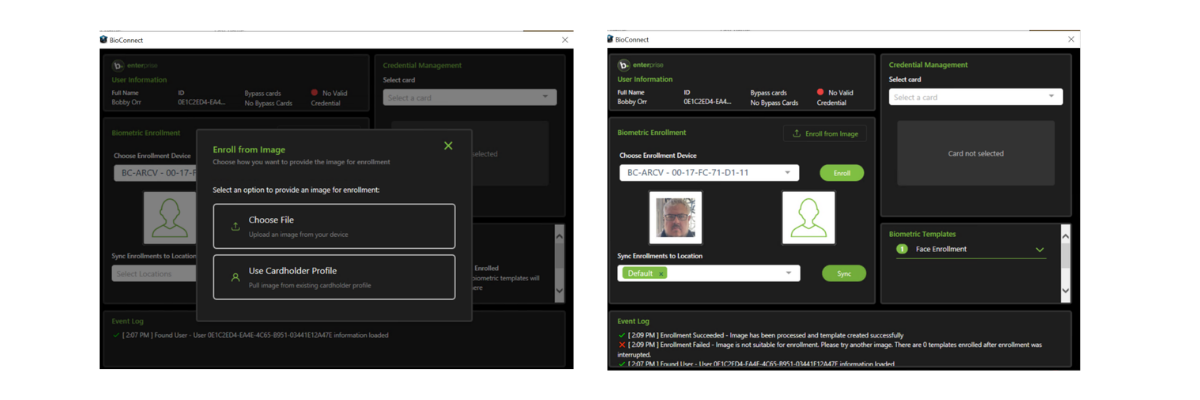Click the red X icon in Event Log
Screen dimensions: 1200x400
pos(622,345)
